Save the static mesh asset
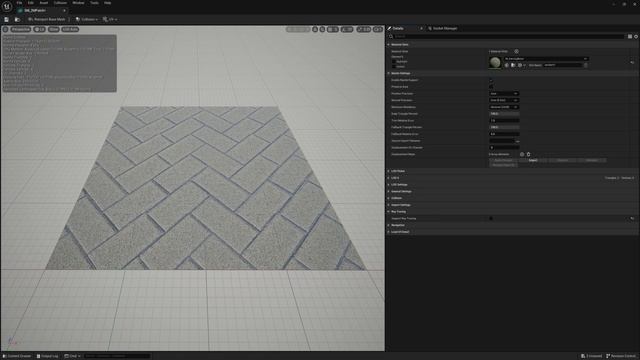The width and height of the screenshot is (640, 360). click(7, 19)
